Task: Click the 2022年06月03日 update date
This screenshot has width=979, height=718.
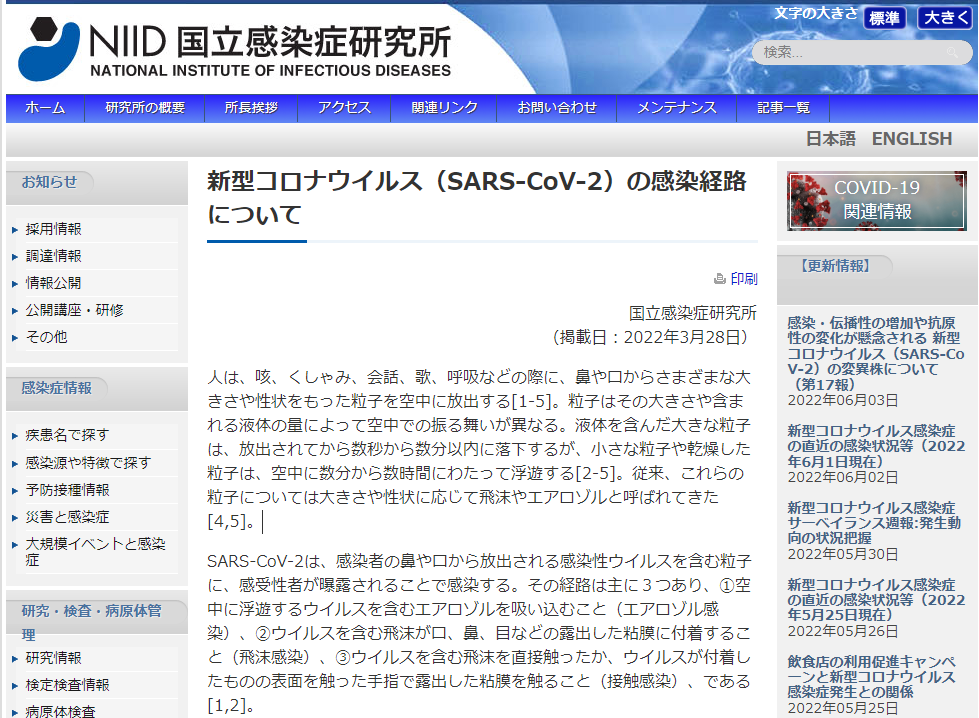Action: [x=843, y=400]
